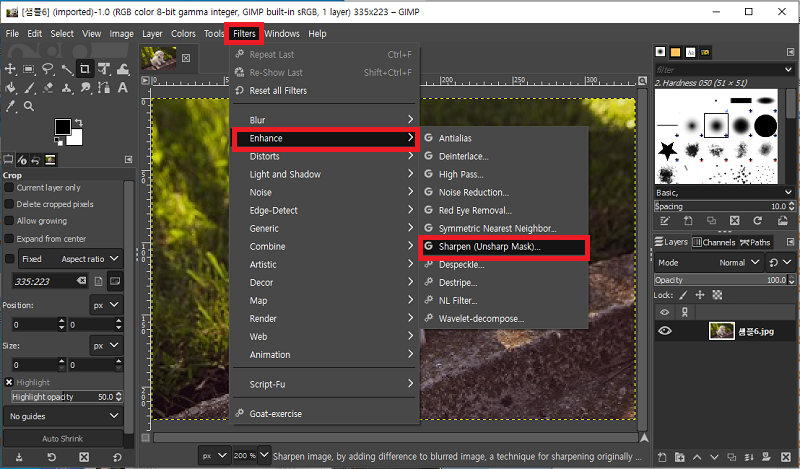Enable Allow growing checkbox
The image size is (800, 469).
pyautogui.click(x=9, y=221)
